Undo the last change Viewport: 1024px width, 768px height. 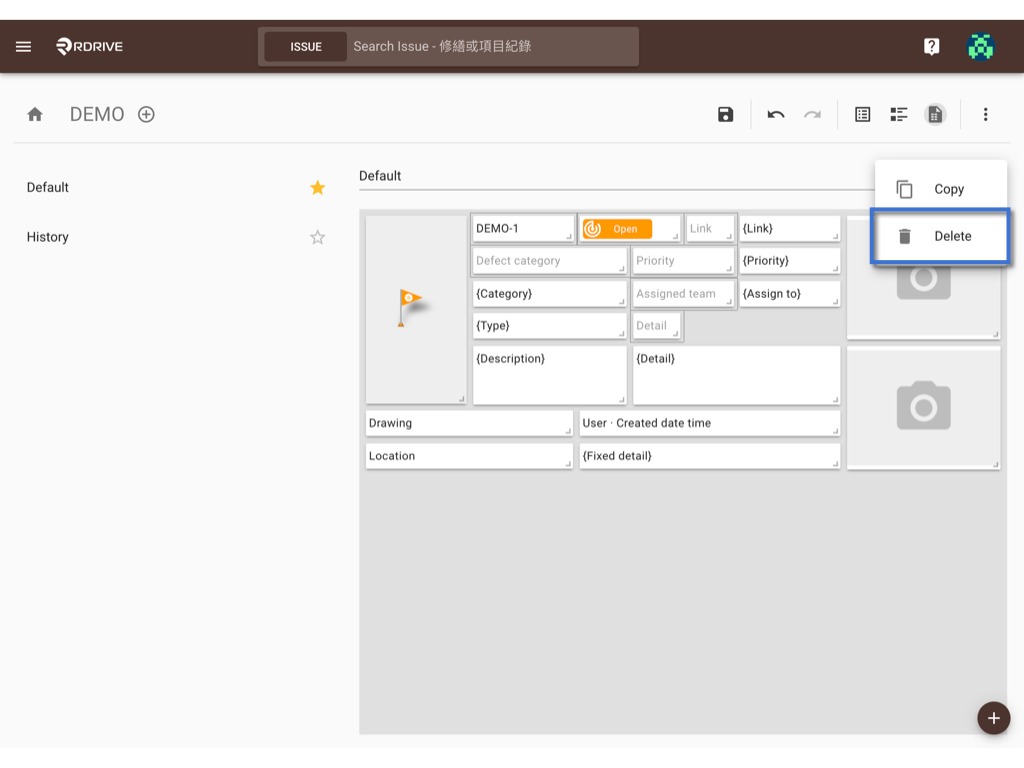click(x=775, y=114)
